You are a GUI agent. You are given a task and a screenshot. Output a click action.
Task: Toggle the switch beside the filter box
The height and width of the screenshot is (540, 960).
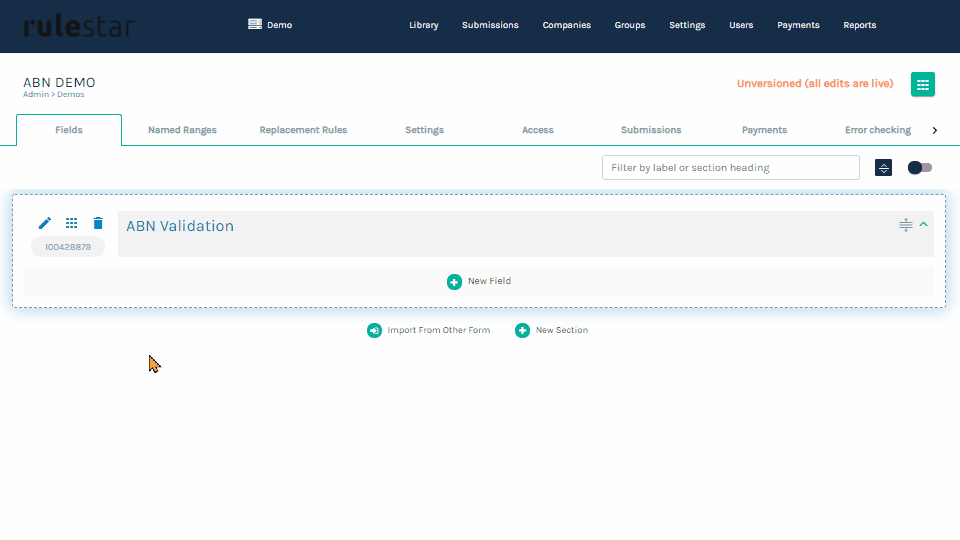[x=920, y=168]
